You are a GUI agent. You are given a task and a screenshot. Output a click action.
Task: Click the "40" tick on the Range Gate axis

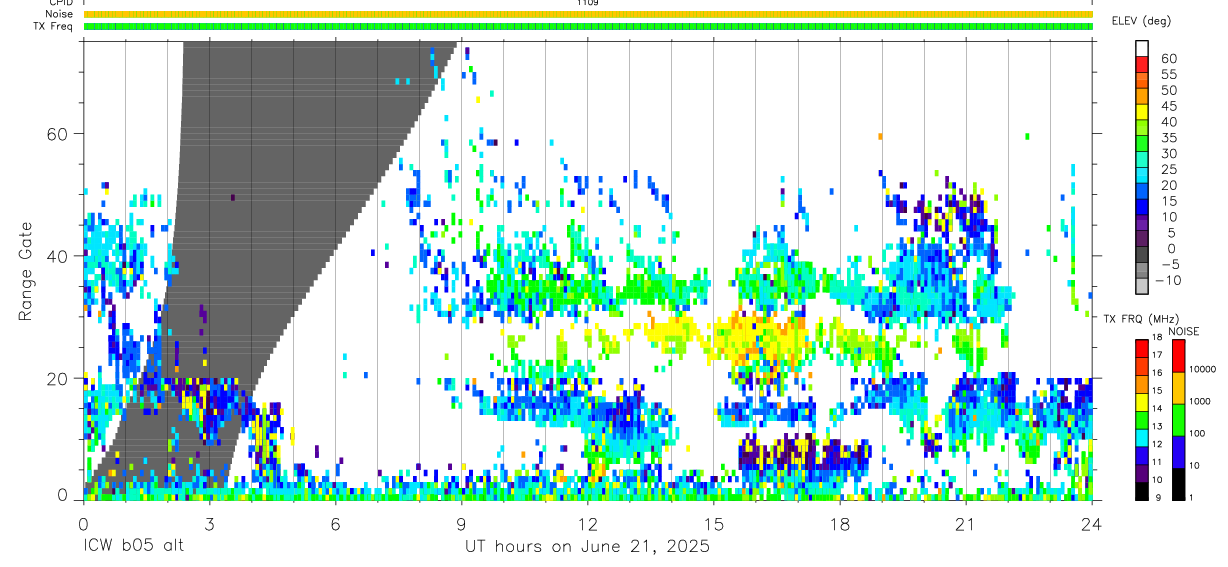[58, 256]
